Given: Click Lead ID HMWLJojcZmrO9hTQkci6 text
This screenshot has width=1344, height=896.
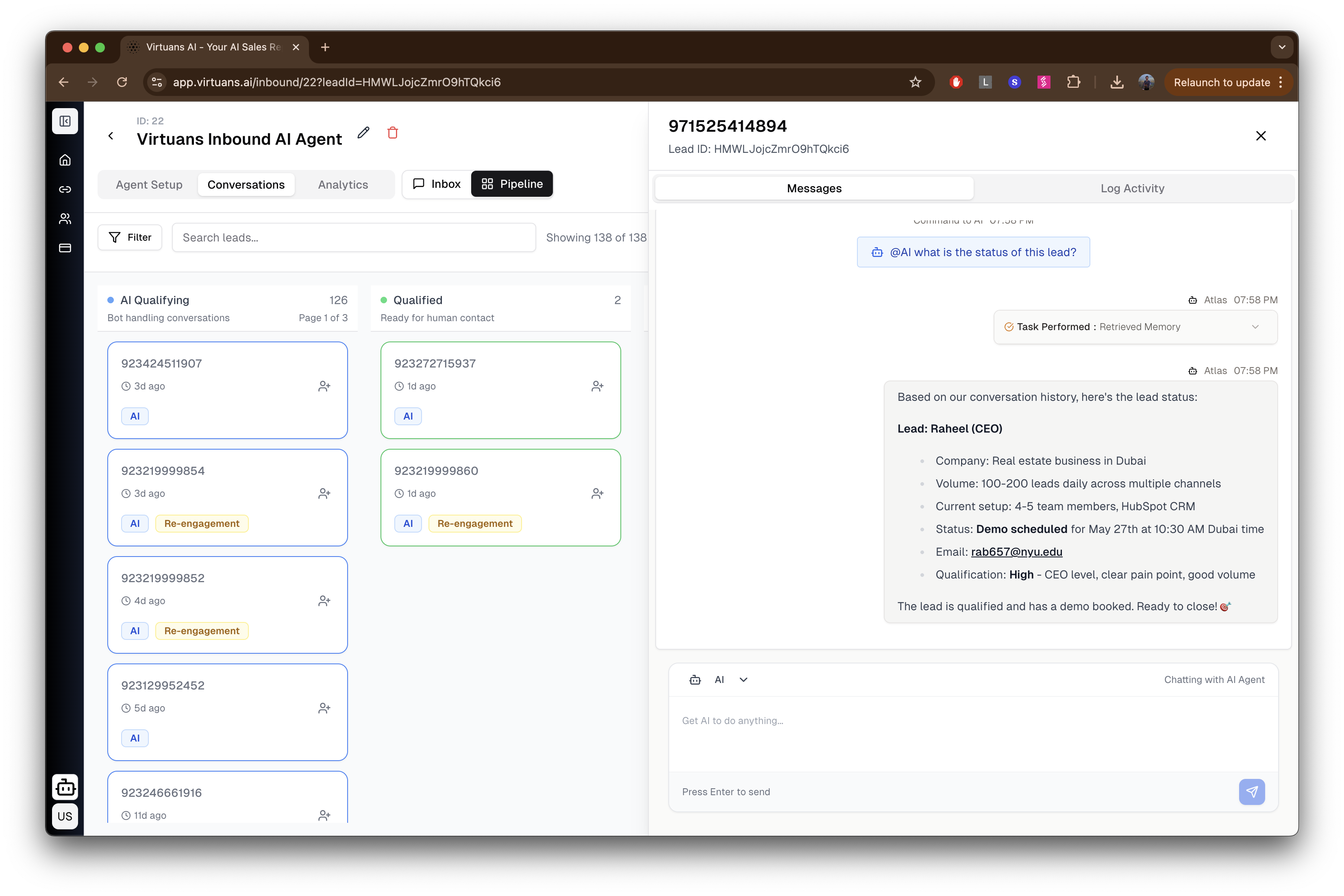Looking at the screenshot, I should click(759, 149).
